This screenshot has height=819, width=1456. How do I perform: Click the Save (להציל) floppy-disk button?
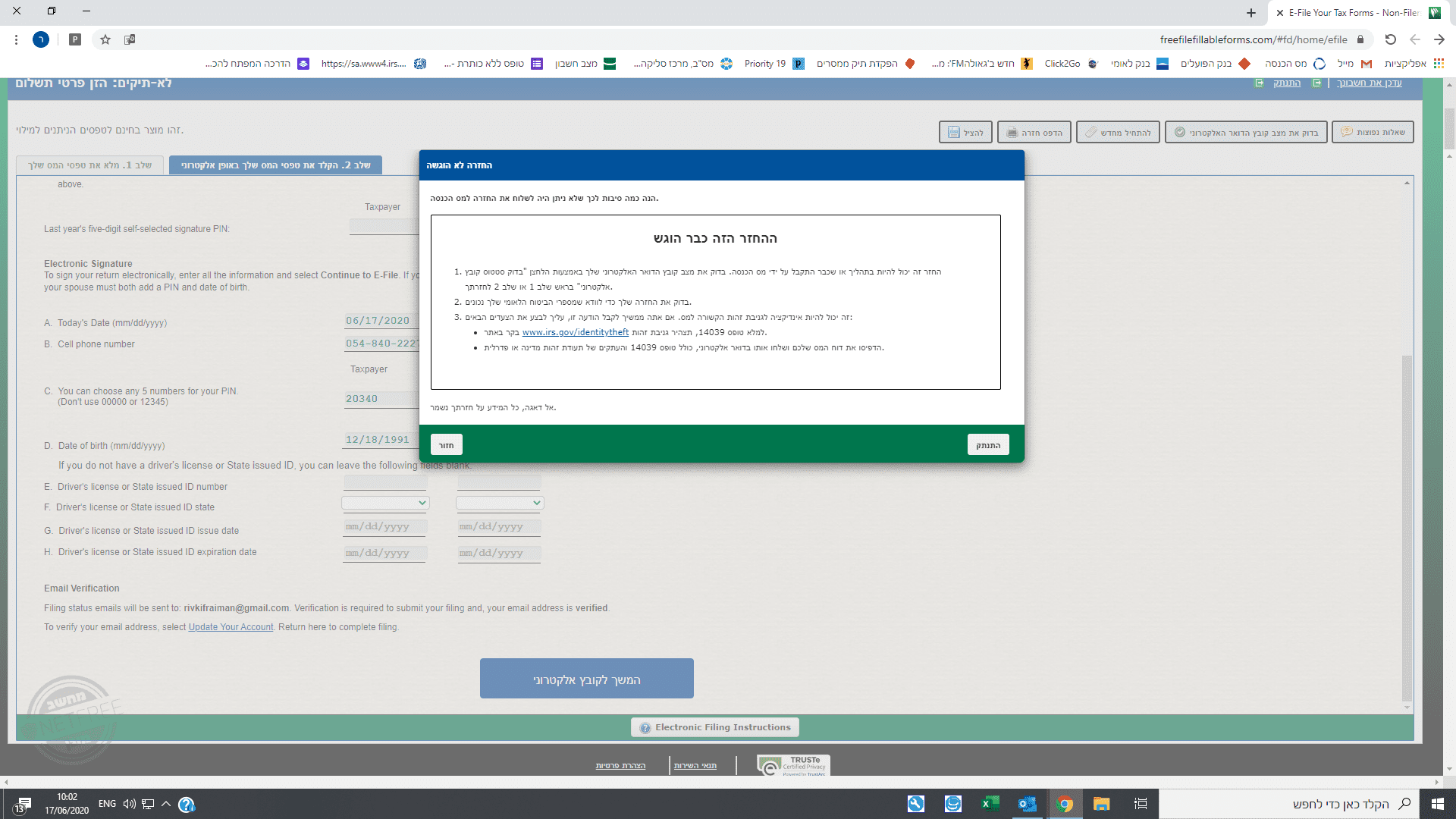pos(965,133)
